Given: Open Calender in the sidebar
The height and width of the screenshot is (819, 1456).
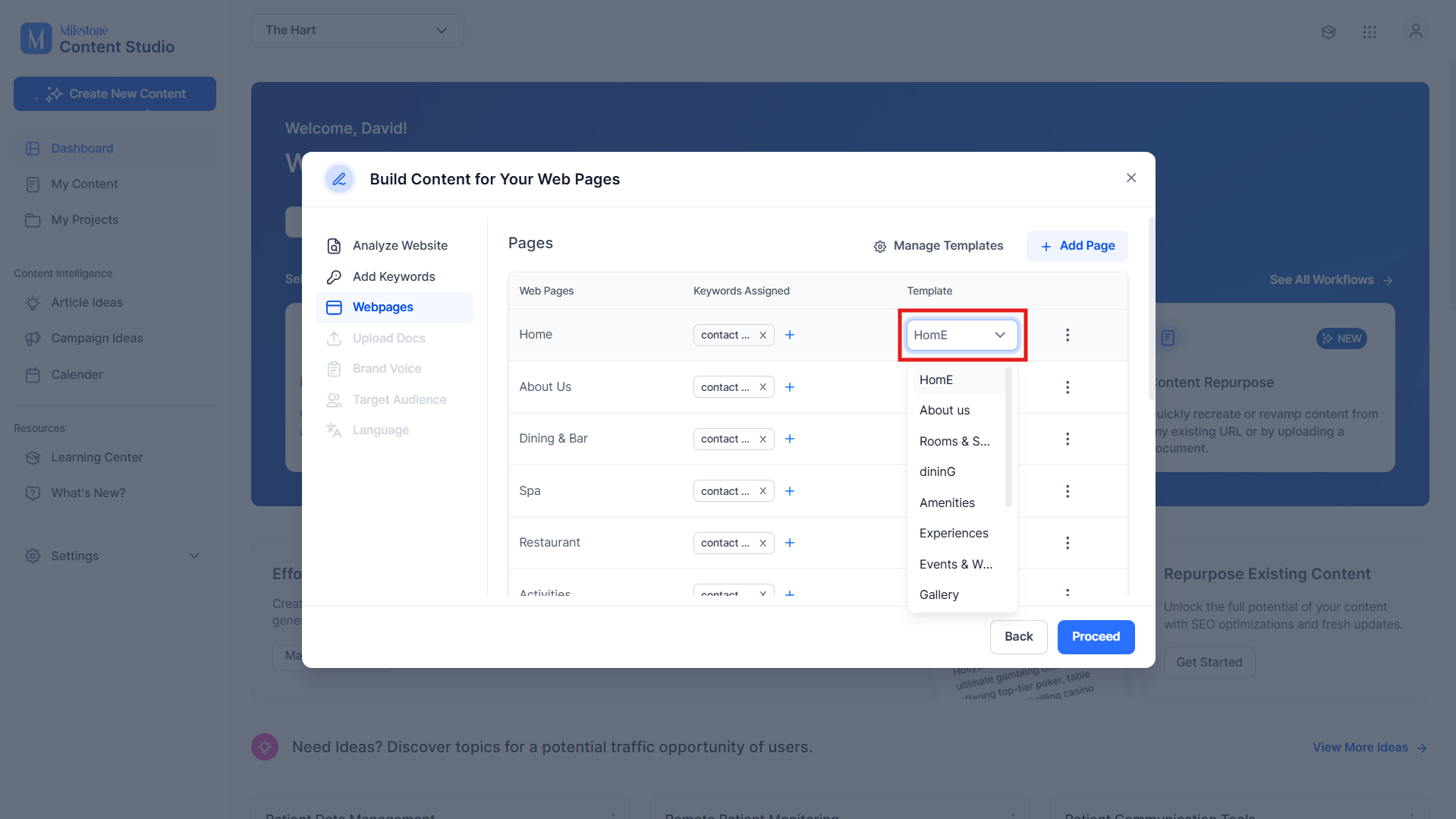Looking at the screenshot, I should click(115, 375).
